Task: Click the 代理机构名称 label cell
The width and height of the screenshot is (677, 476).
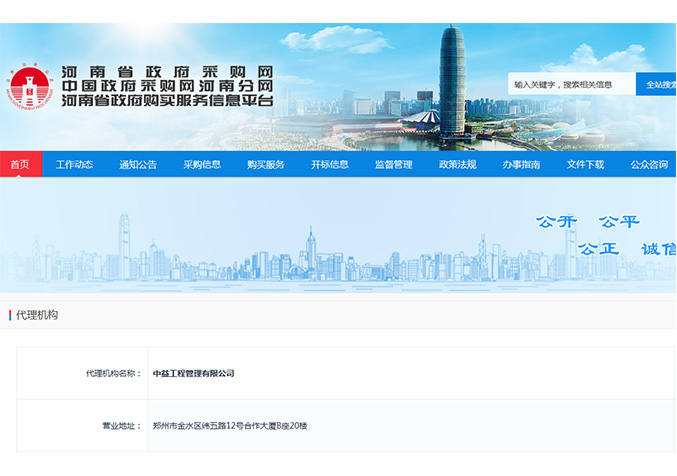Action: [x=82, y=373]
